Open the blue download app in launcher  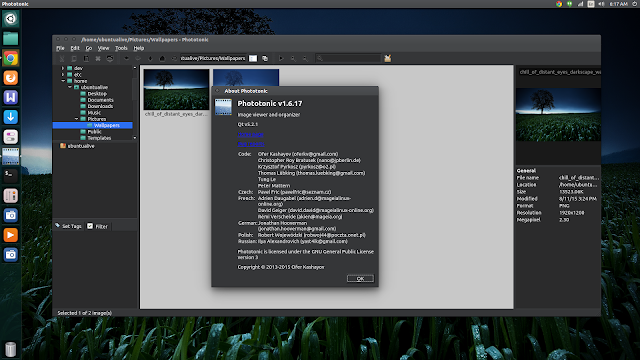[11, 117]
